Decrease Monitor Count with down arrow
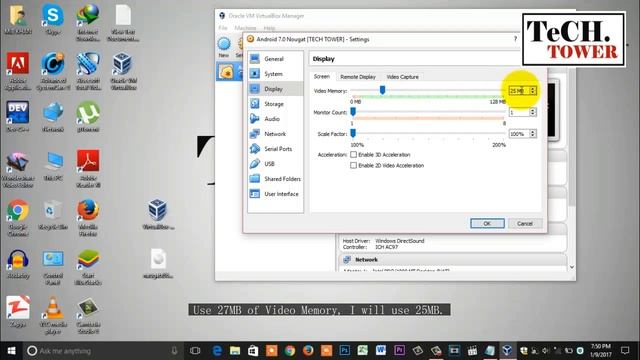 pos(533,114)
